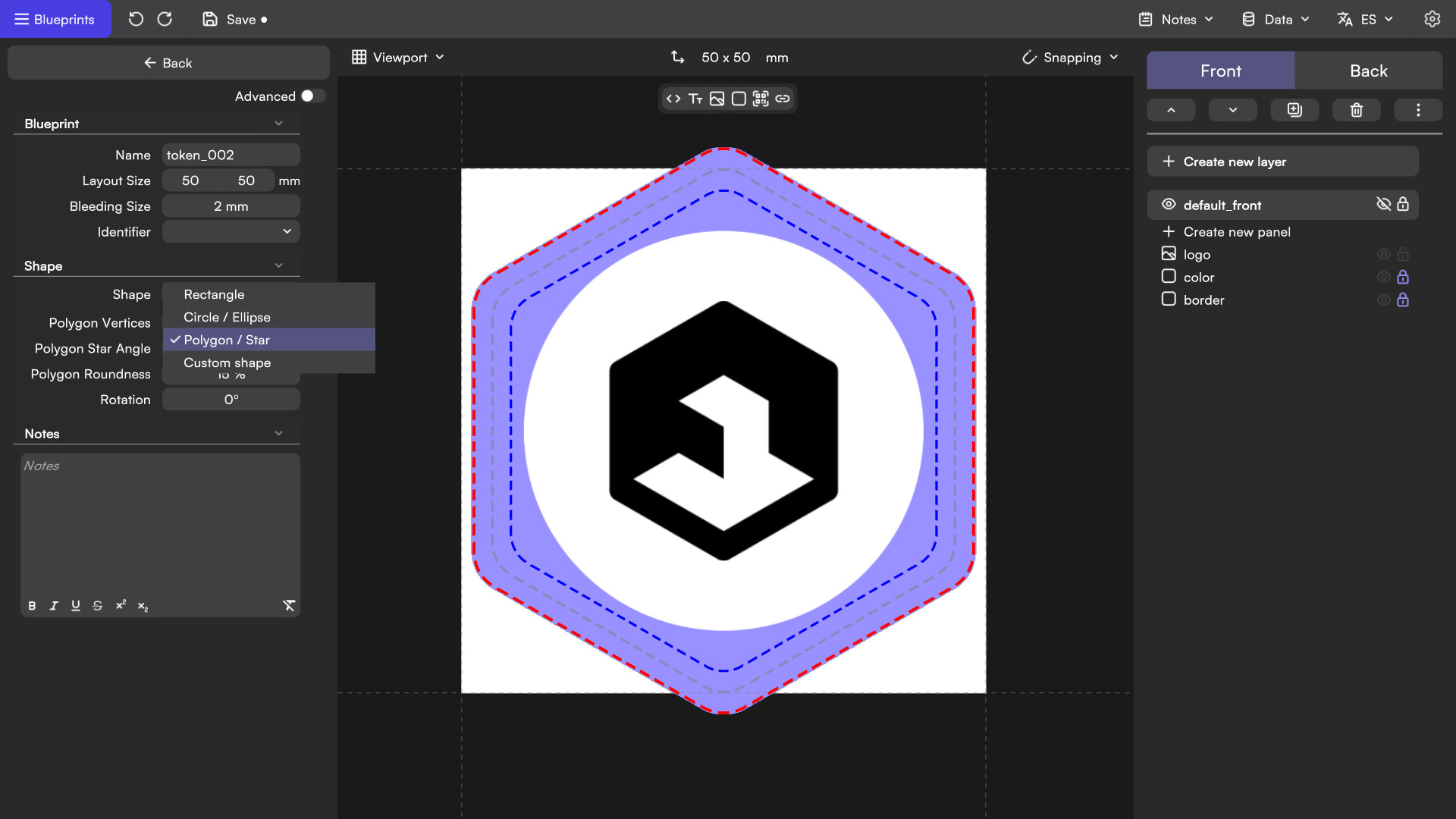Click the code brackets tool icon

(673, 99)
